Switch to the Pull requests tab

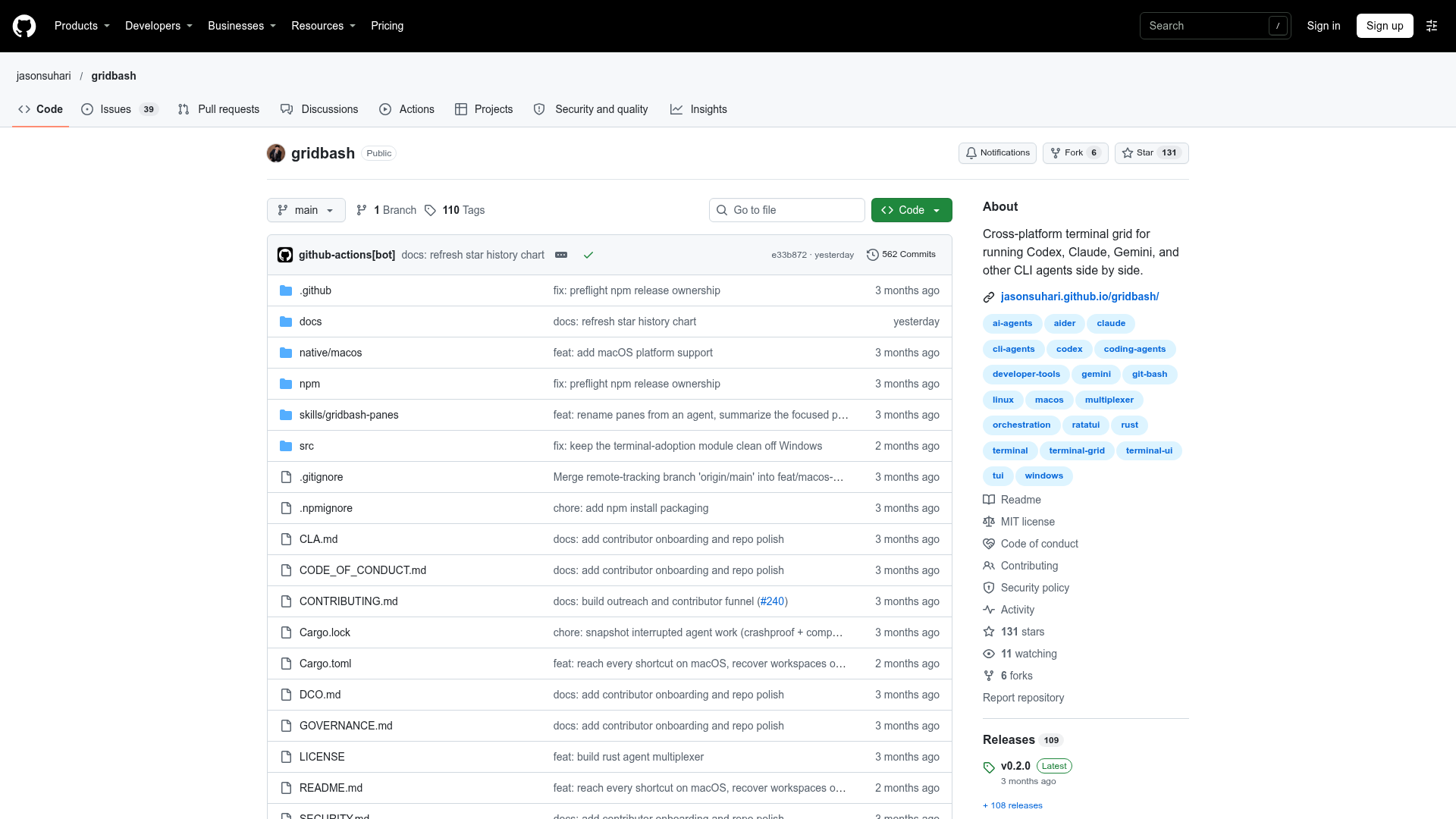click(x=218, y=109)
